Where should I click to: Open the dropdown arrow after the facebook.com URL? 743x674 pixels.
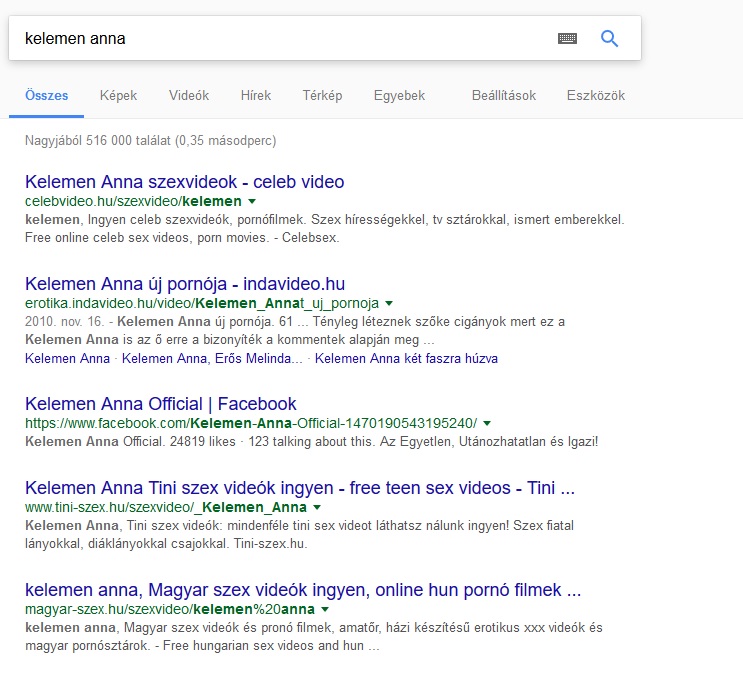click(487, 423)
